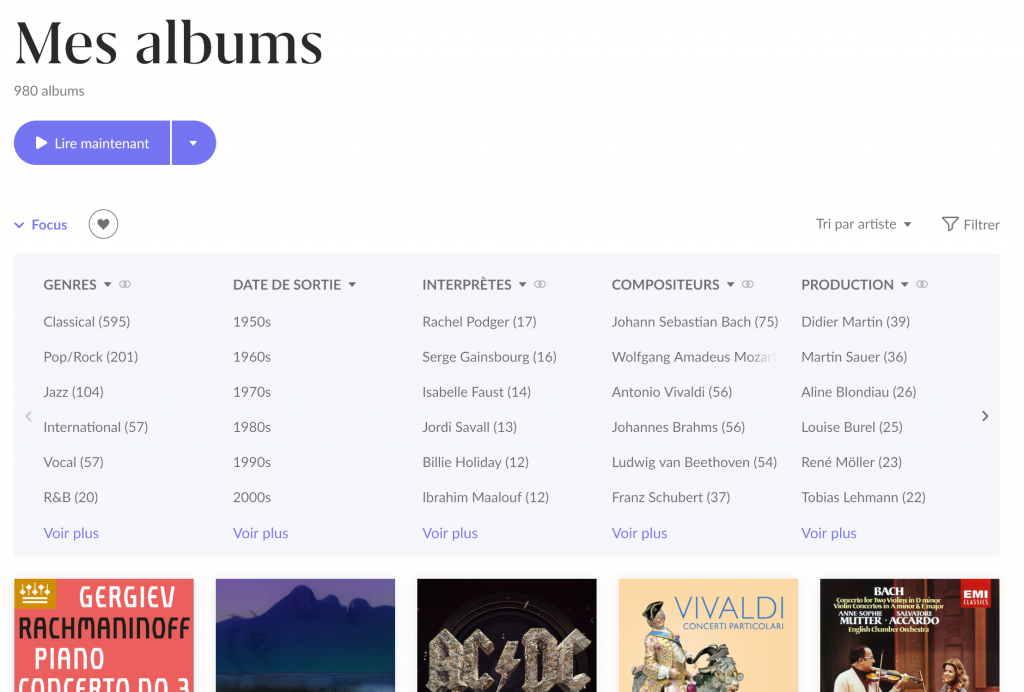The width and height of the screenshot is (1024, 692).
Task: Select Johann Sebastian Bach (75) composer
Action: pyautogui.click(x=694, y=322)
